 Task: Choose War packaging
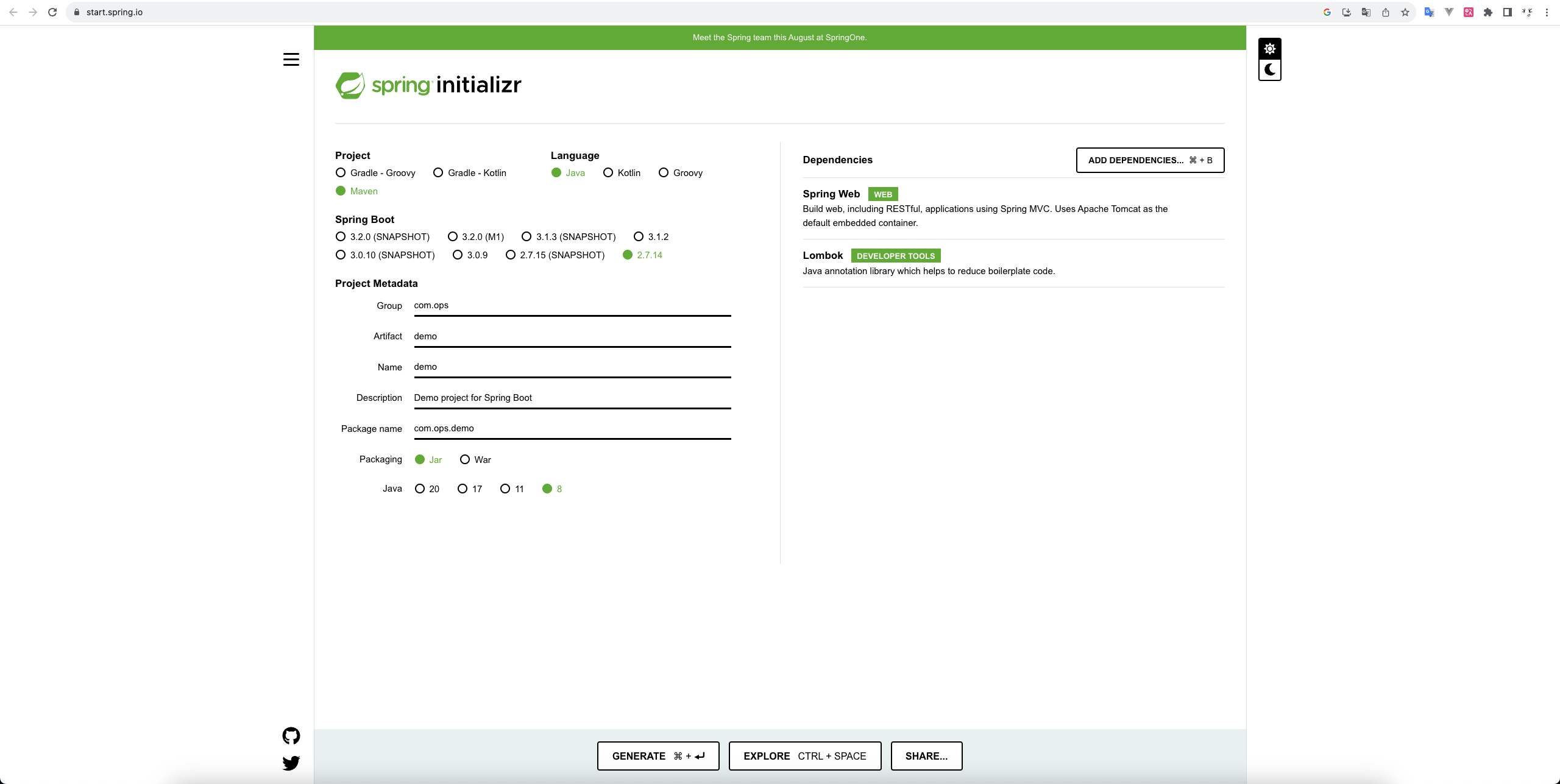[475, 460]
